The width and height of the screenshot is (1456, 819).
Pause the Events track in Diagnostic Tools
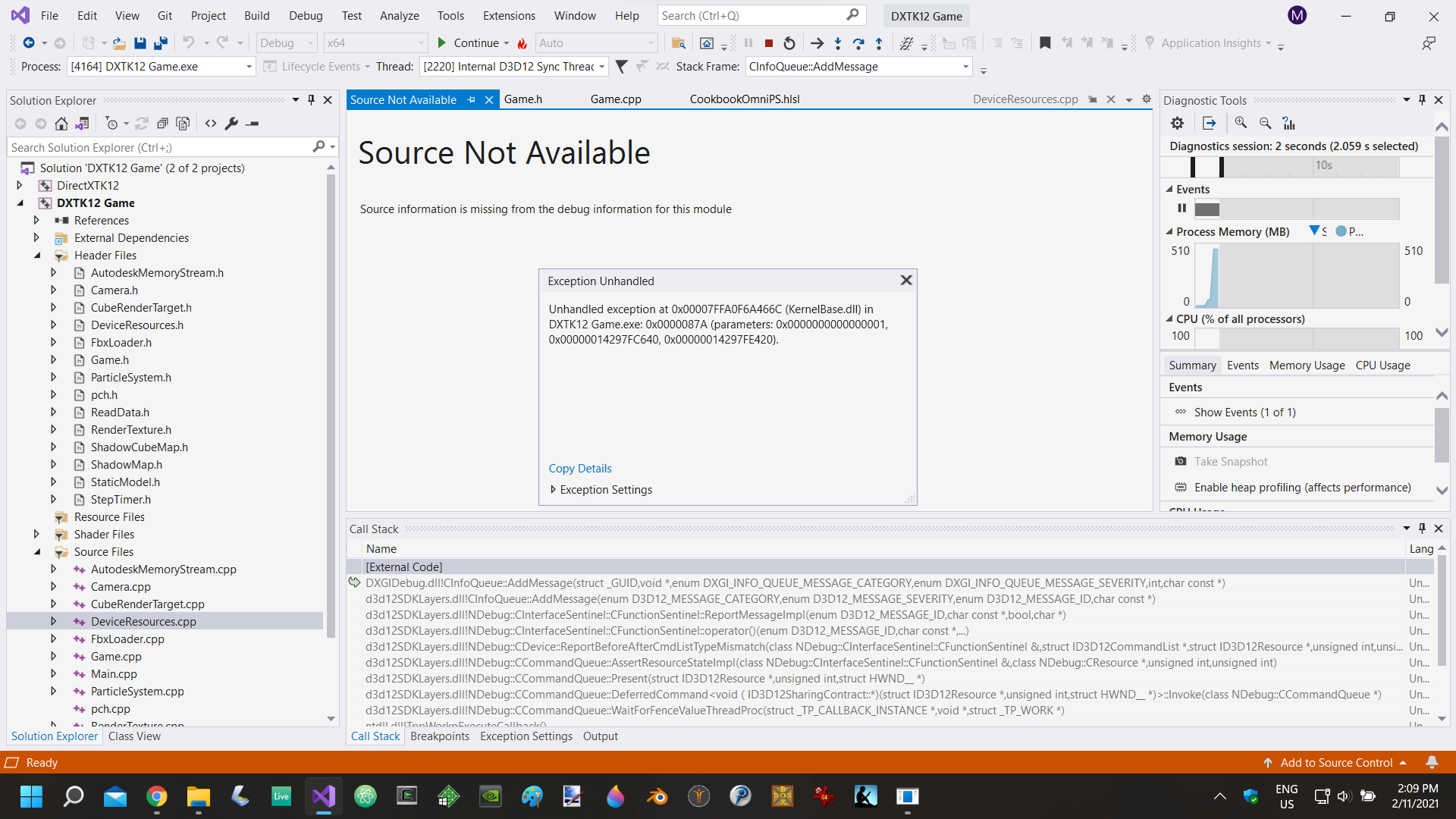coord(1181,208)
